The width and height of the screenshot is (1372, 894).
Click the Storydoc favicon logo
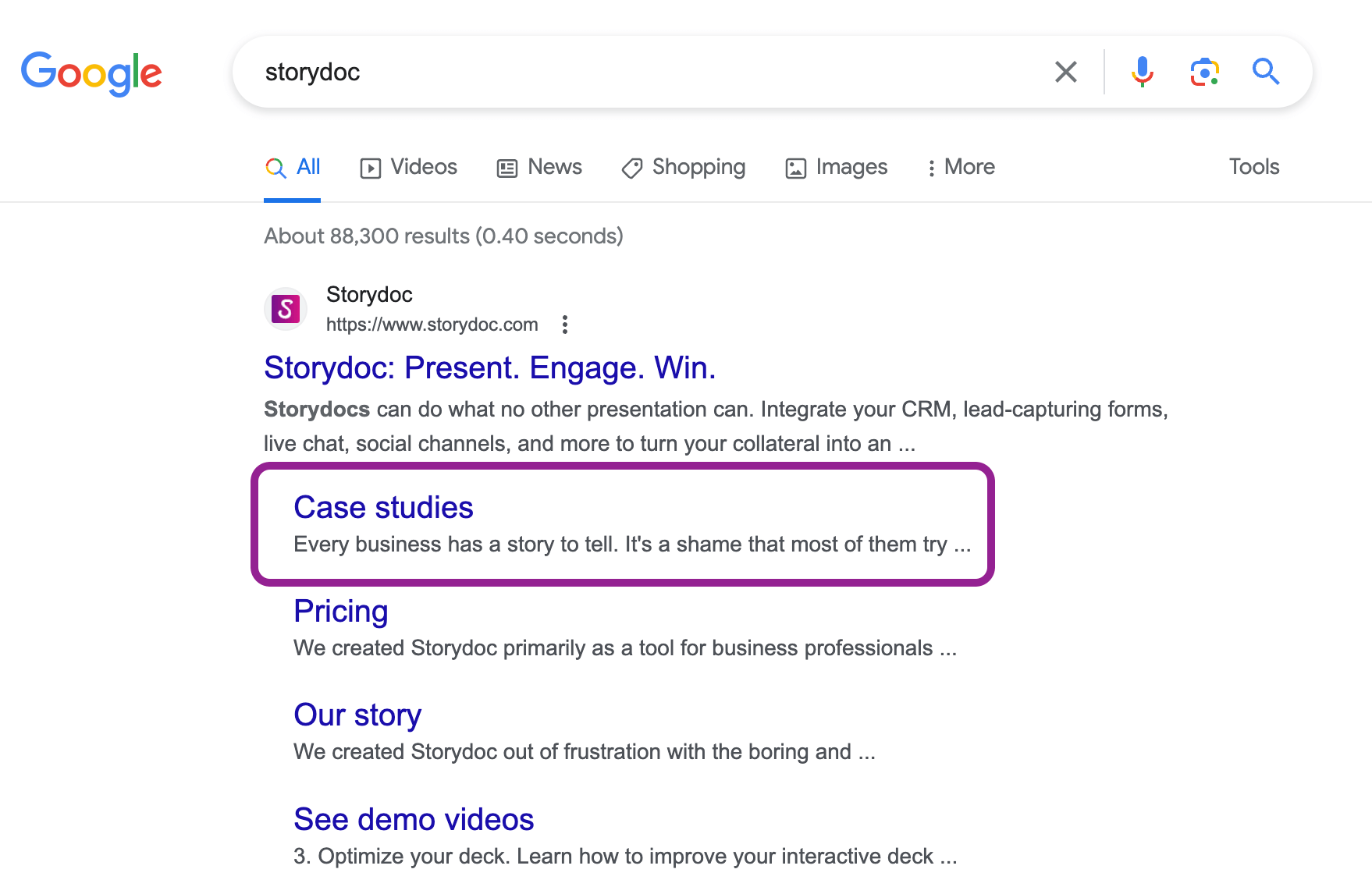(286, 308)
